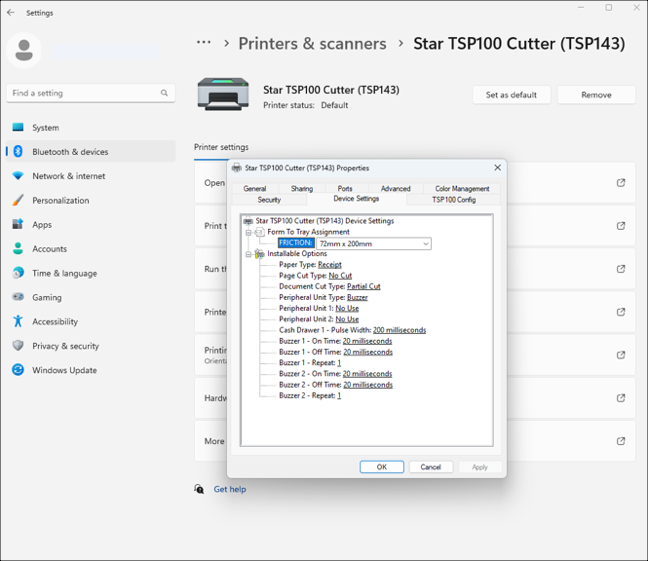This screenshot has height=561, width=648.
Task: Change Buzzer 1 Off Time value
Action: point(368,352)
